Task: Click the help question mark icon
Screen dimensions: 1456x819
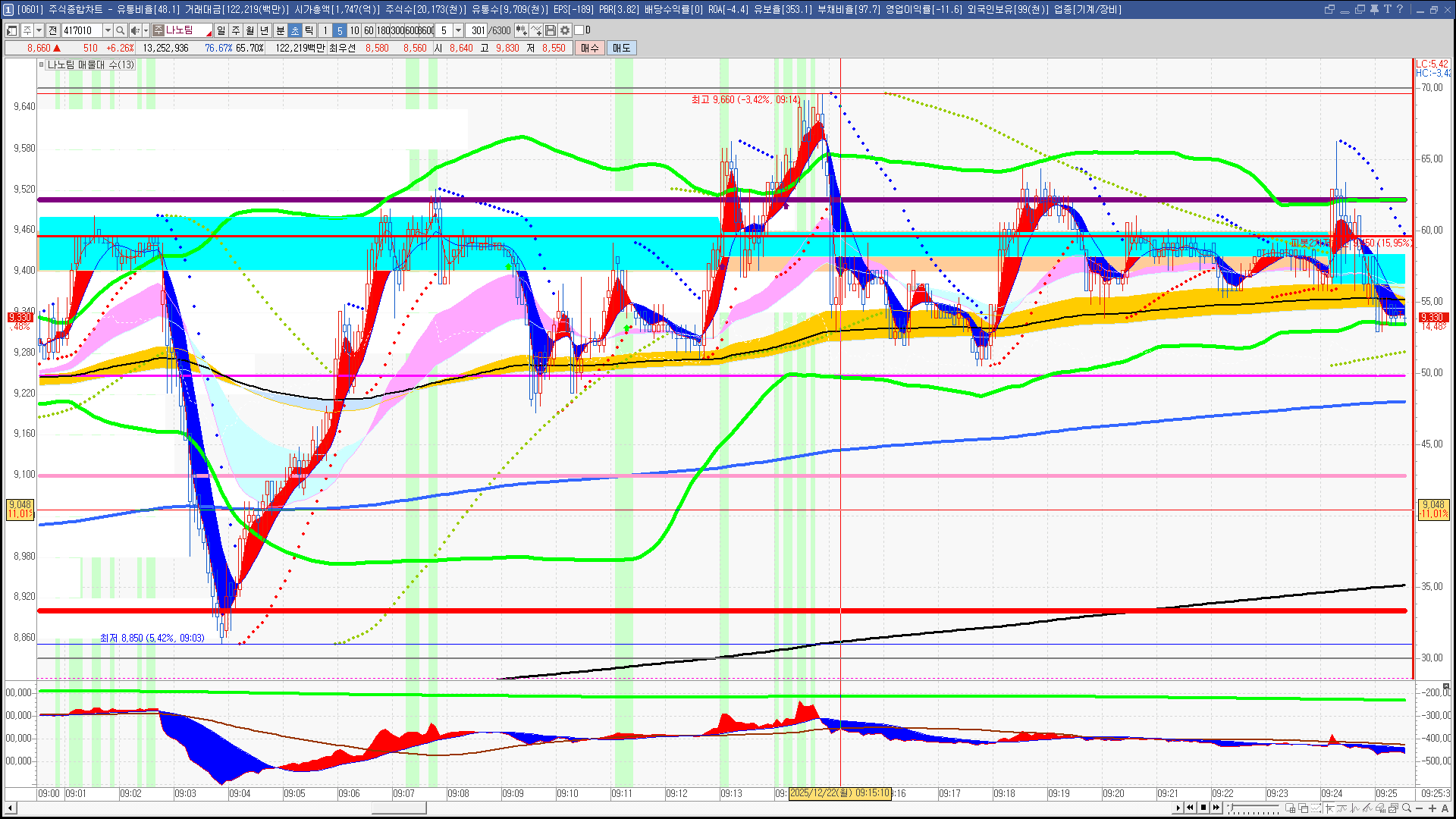Action: click(1400, 9)
